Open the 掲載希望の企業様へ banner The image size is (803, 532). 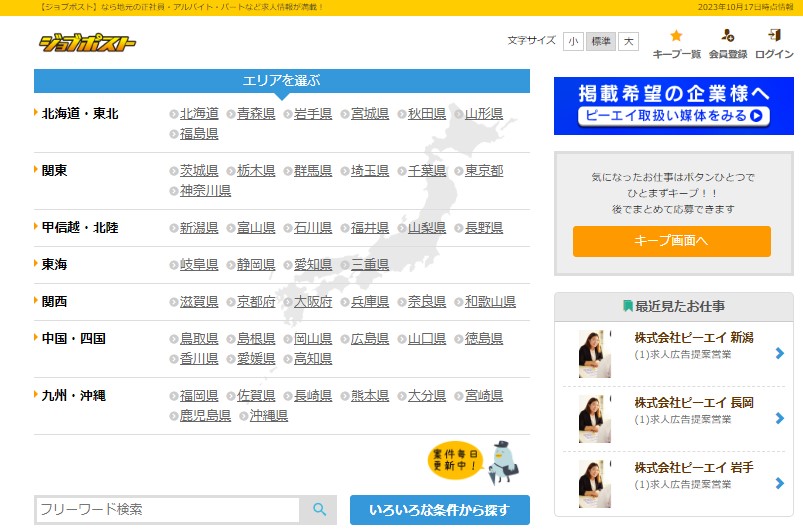(x=673, y=106)
